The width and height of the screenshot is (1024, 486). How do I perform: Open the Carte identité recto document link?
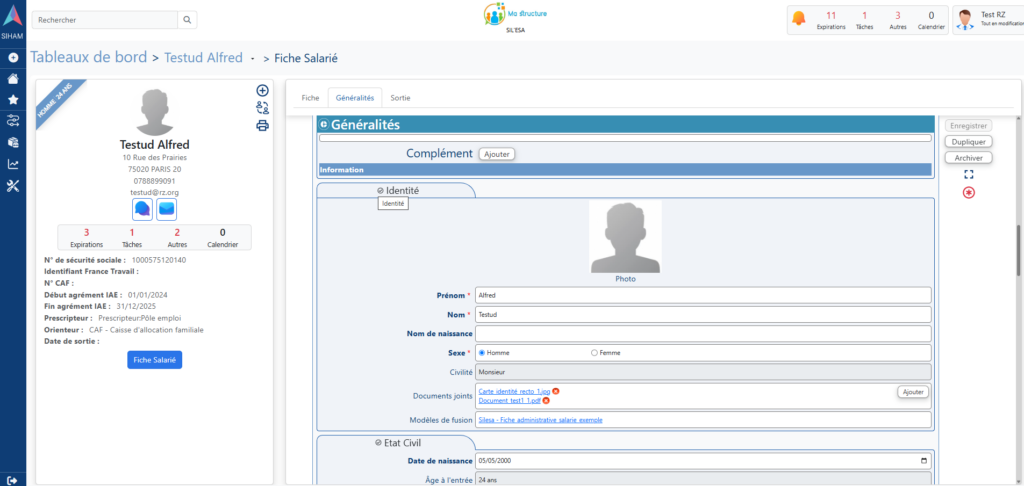(x=514, y=391)
